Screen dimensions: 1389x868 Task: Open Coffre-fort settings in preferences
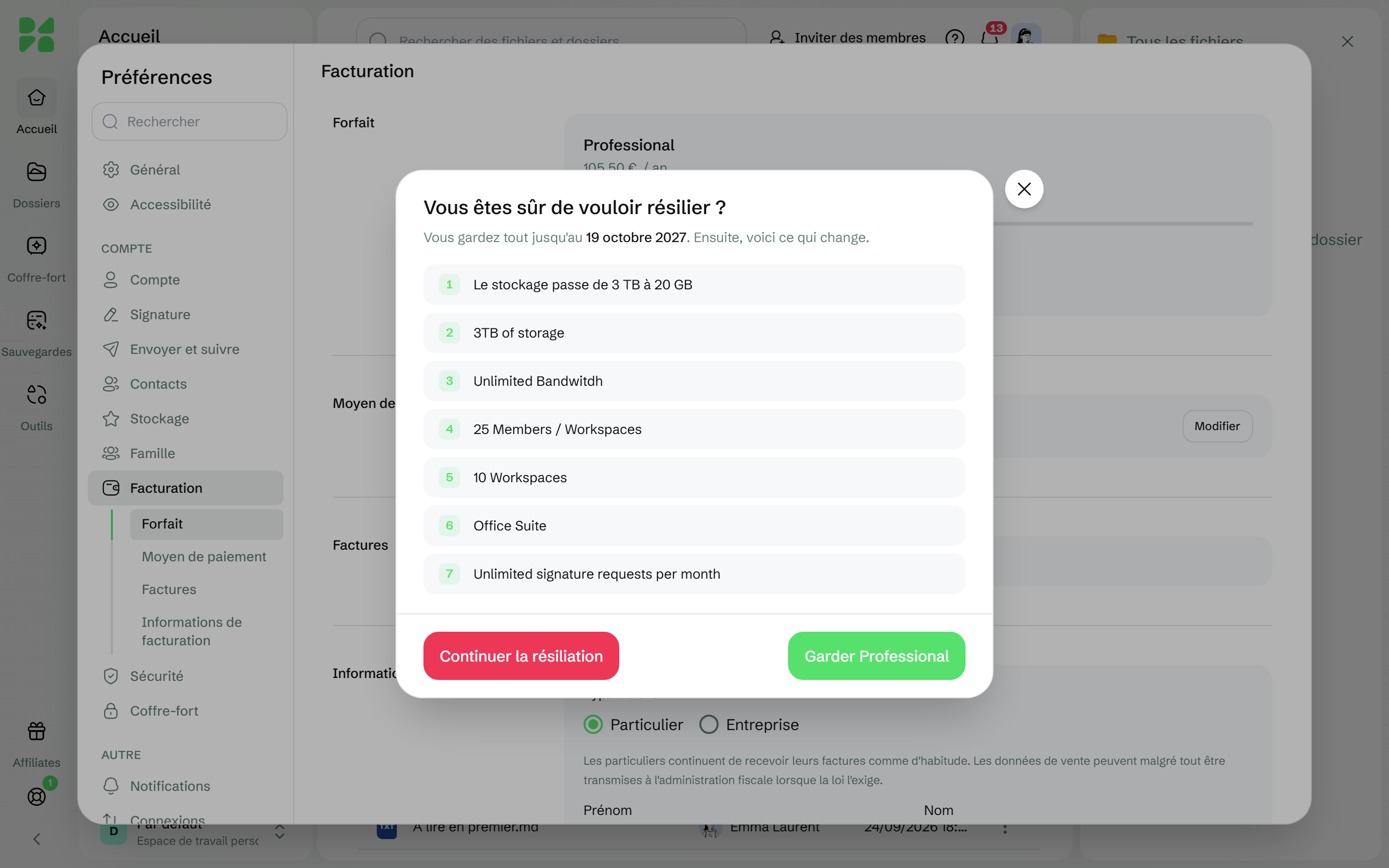point(185,711)
